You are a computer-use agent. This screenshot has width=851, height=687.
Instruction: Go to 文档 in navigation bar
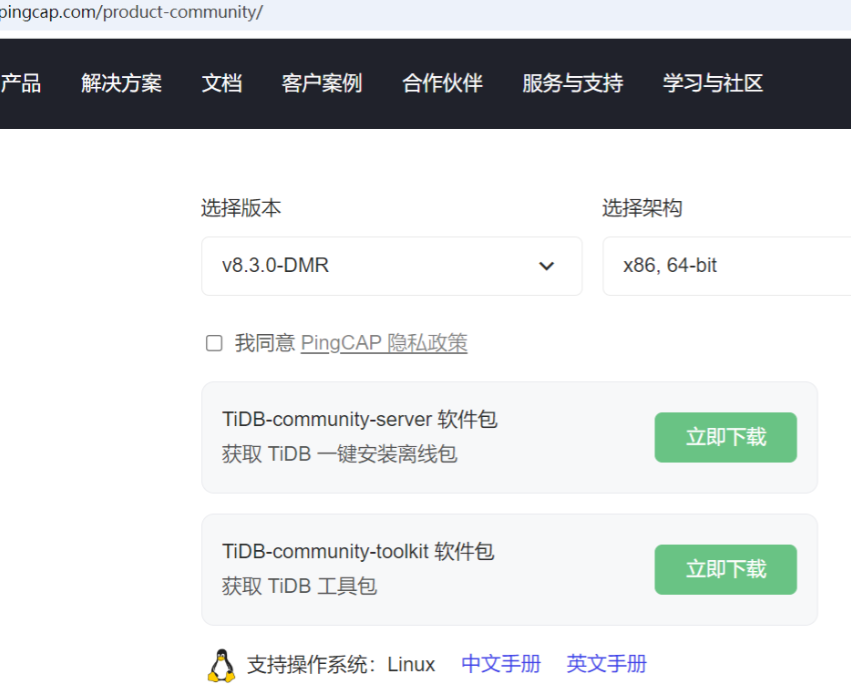point(221,83)
